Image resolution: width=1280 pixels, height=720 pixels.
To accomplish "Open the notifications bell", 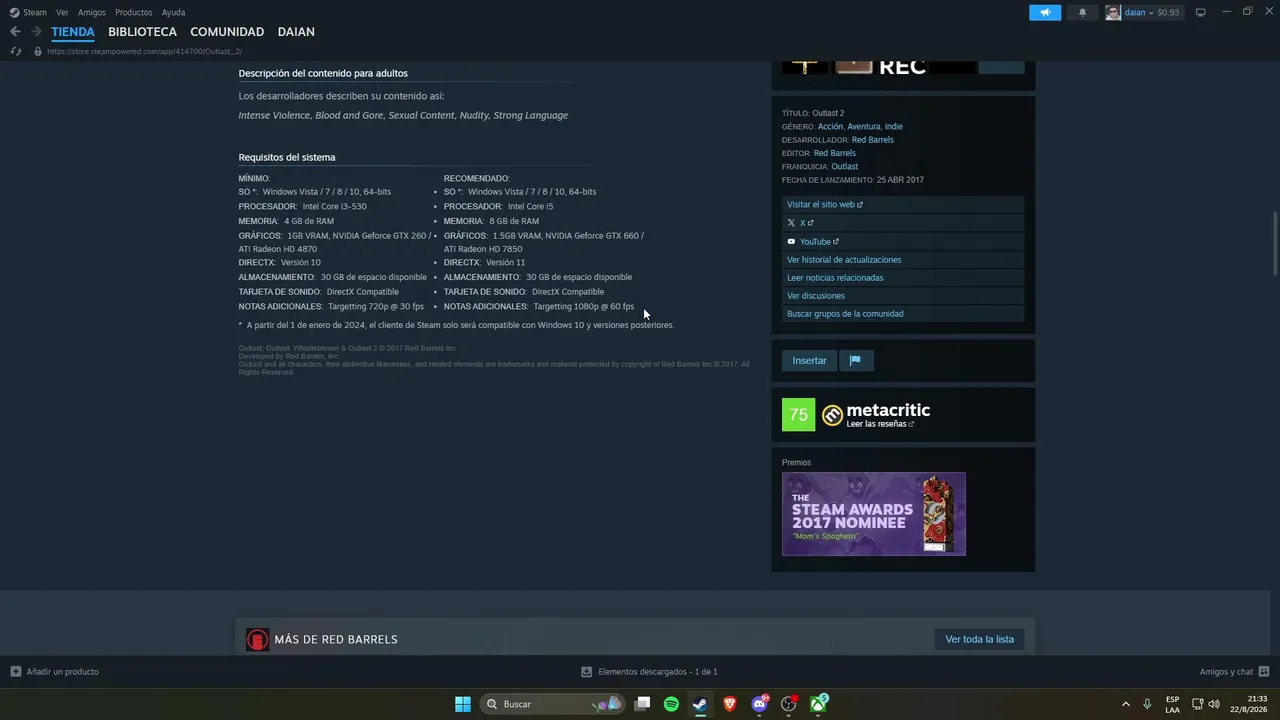I will (x=1082, y=13).
